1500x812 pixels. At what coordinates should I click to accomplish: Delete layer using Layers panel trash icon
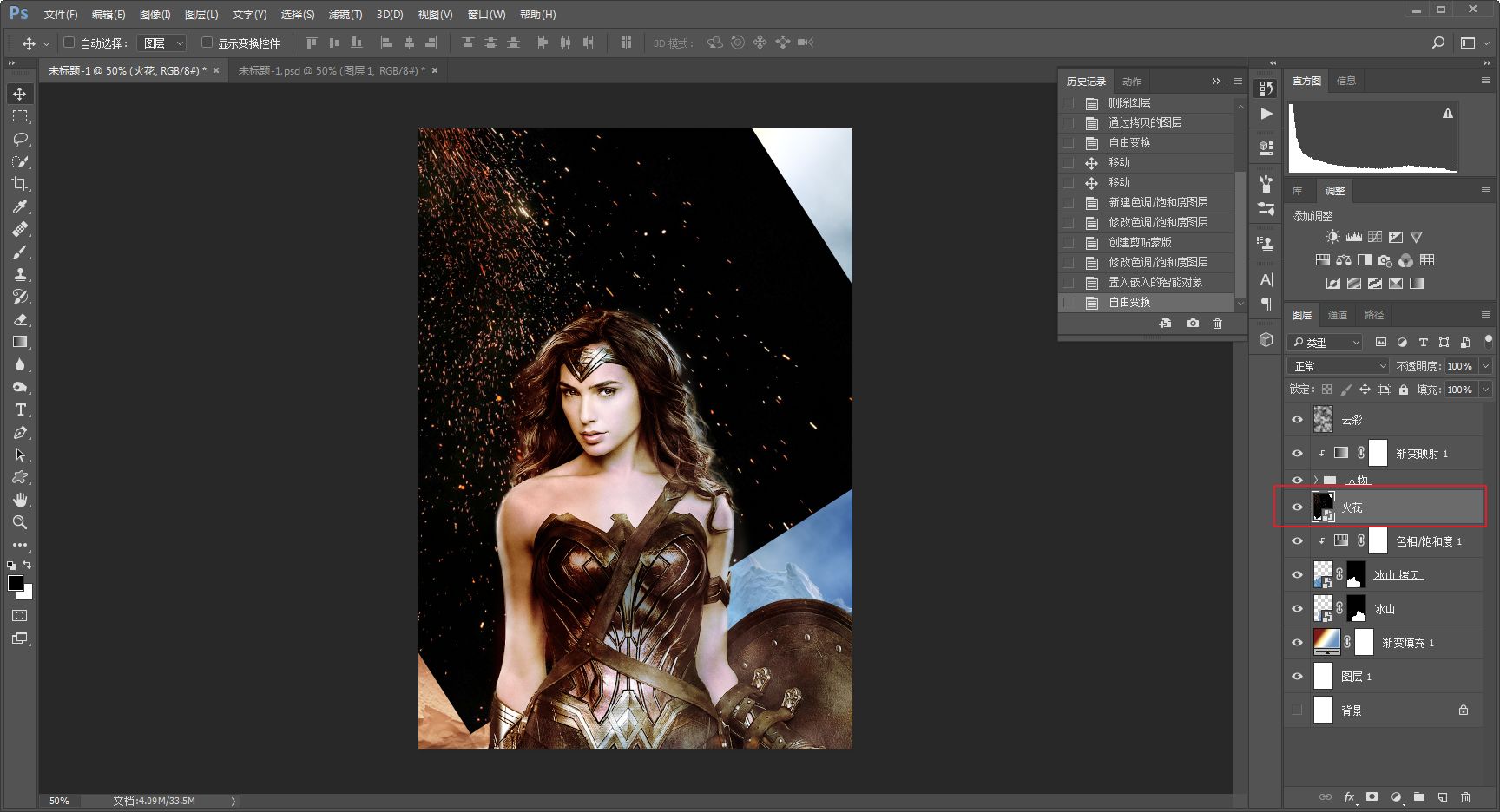click(x=1466, y=797)
